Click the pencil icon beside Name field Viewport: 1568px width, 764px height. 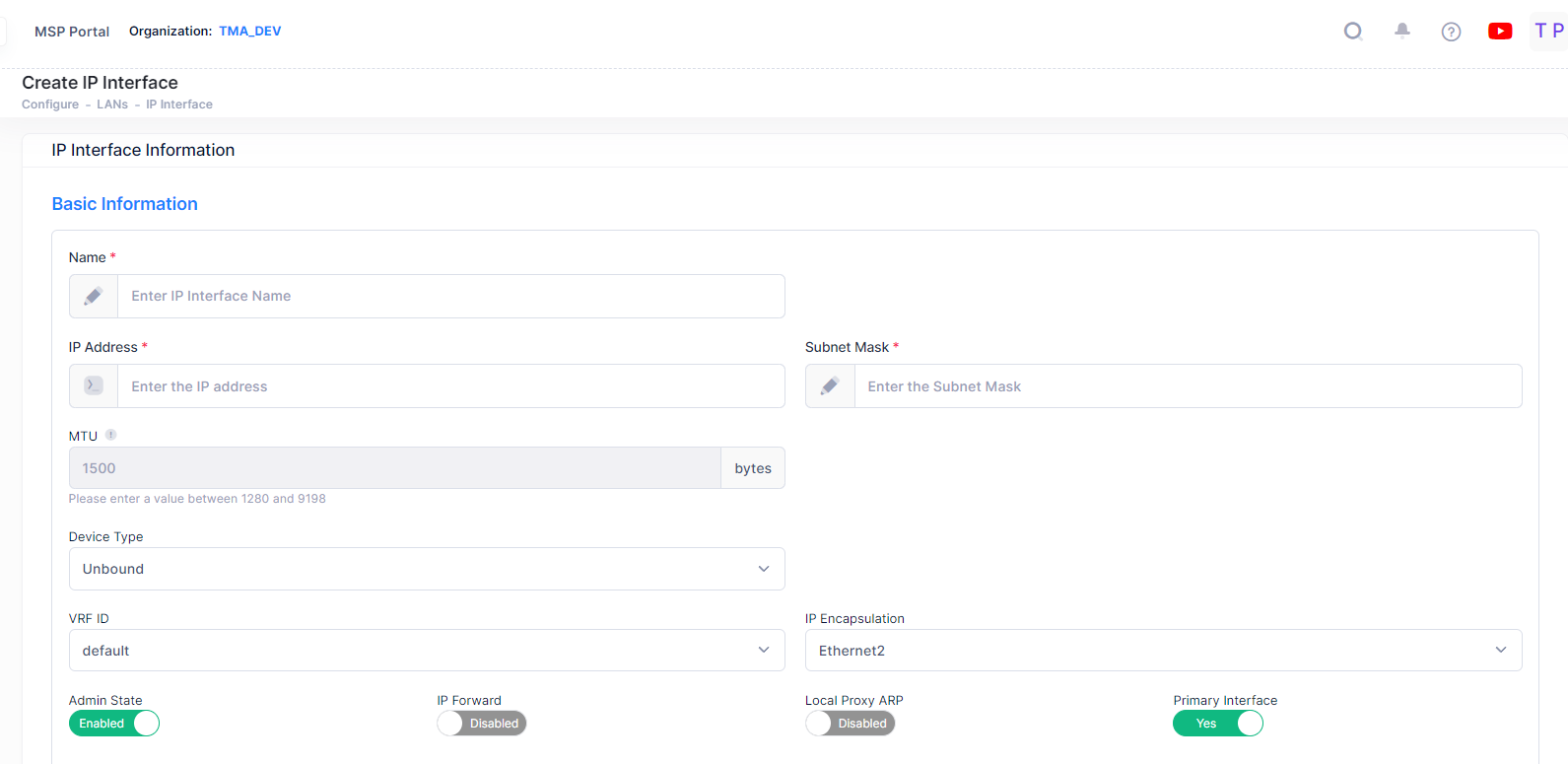[94, 296]
